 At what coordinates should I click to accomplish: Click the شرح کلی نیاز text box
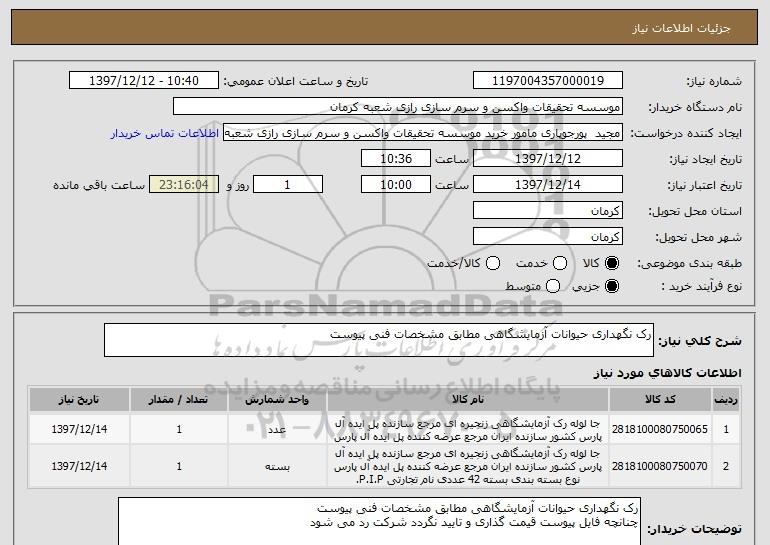[x=379, y=340]
